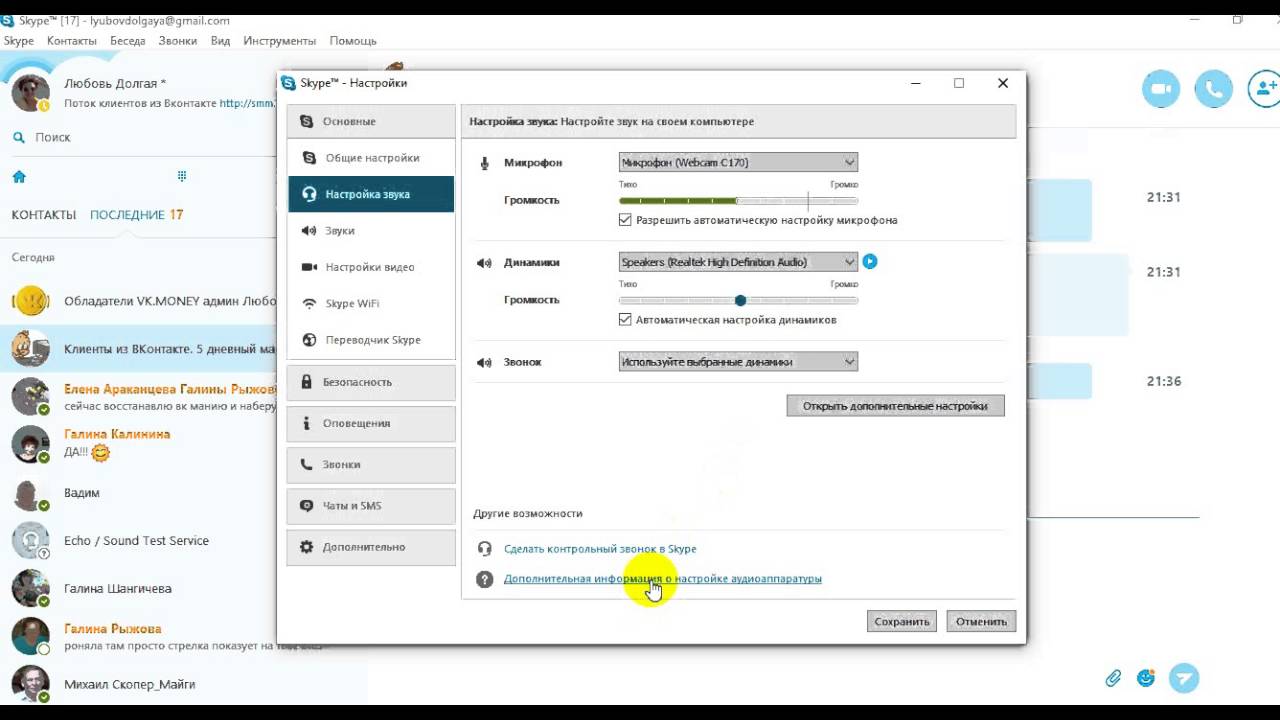Switch to the КОНТАКТЫ tab
The image size is (1280, 720).
pyautogui.click(x=44, y=215)
